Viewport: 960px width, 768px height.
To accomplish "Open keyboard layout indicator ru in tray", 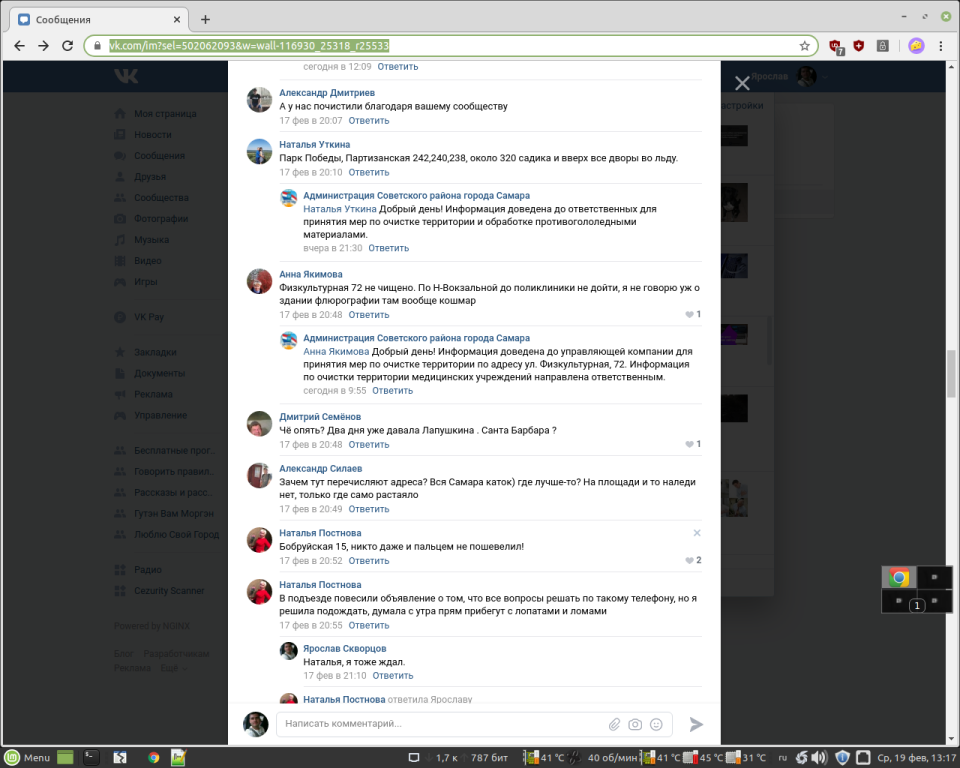I will point(783,757).
